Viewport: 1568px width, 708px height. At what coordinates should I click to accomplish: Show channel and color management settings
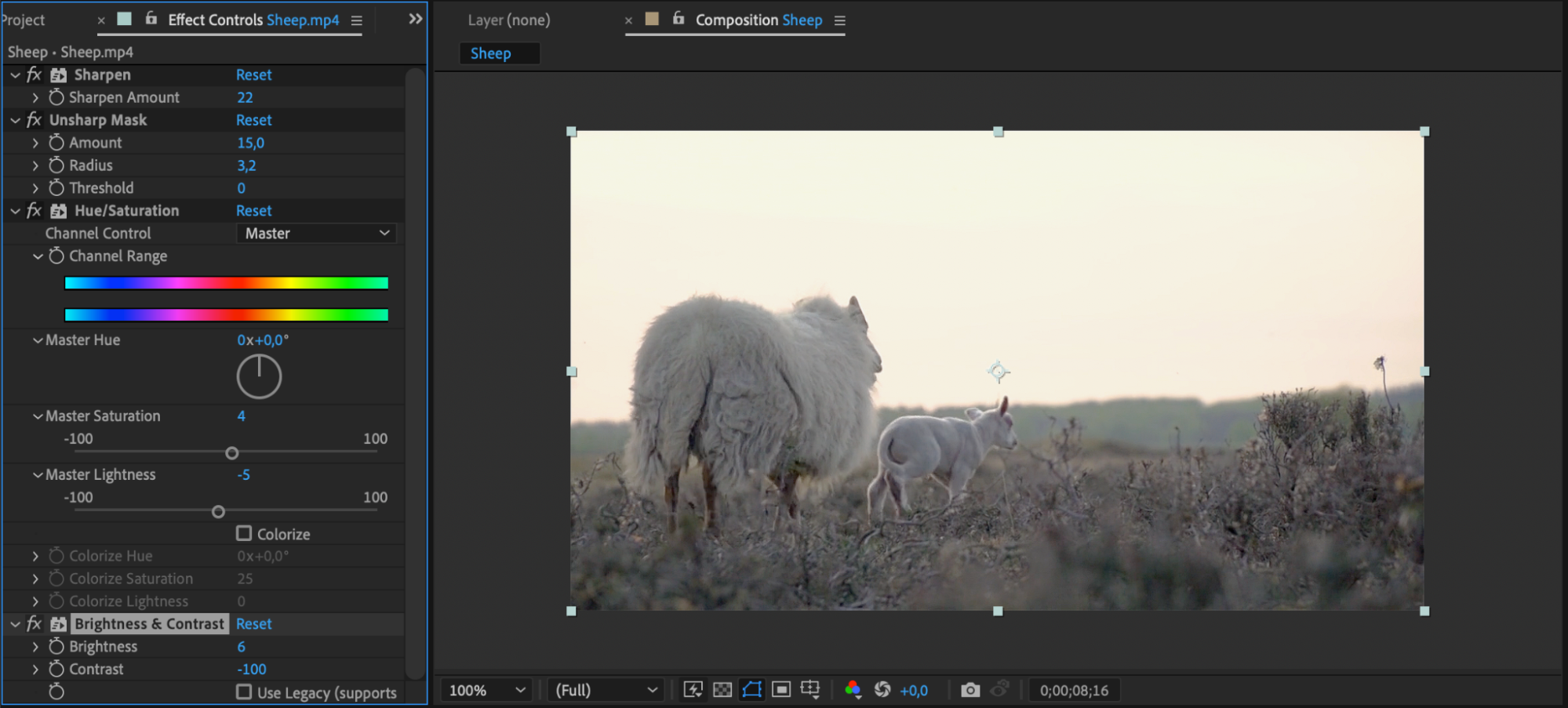853,690
